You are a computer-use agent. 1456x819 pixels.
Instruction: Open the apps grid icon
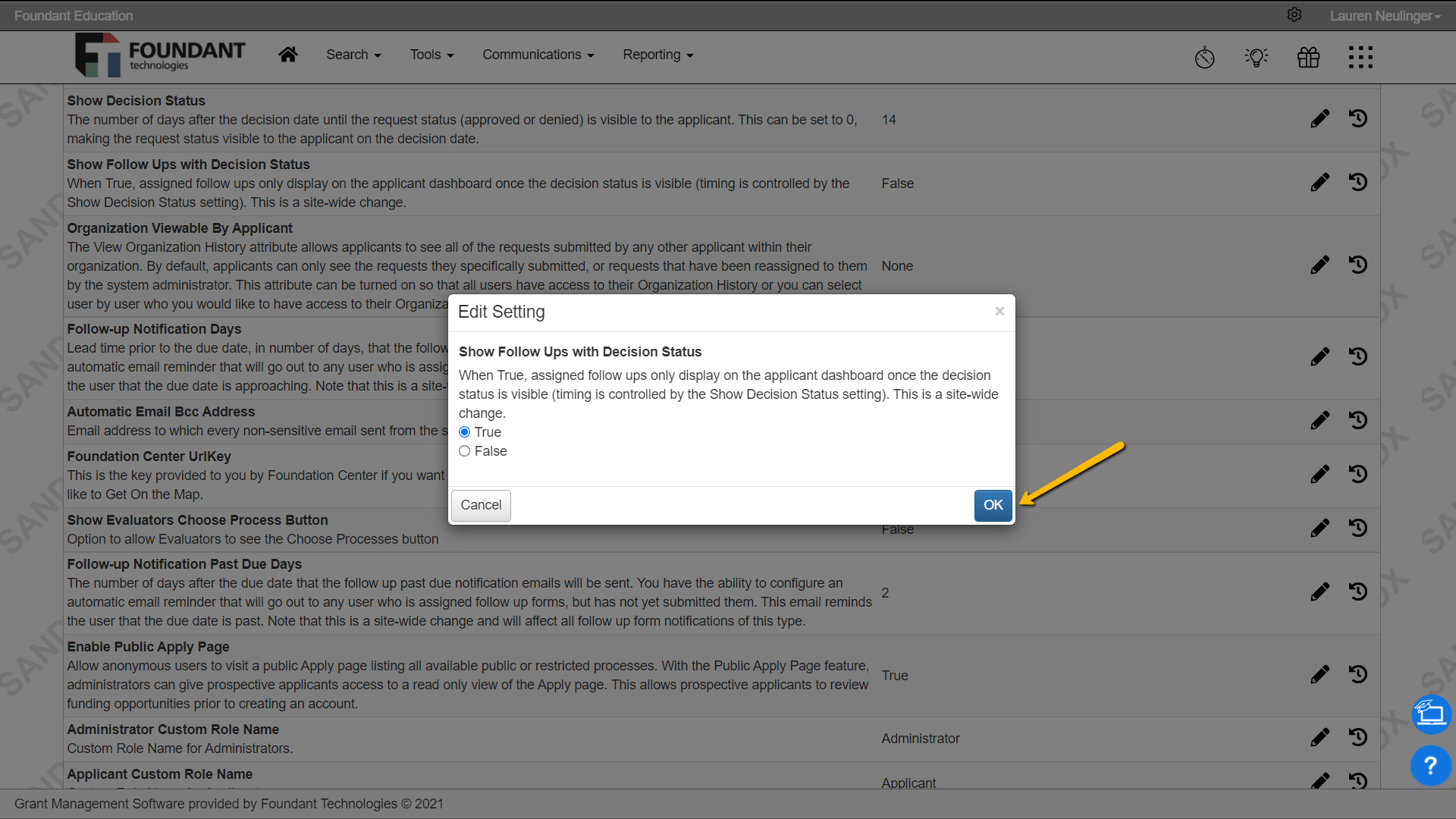tap(1360, 58)
